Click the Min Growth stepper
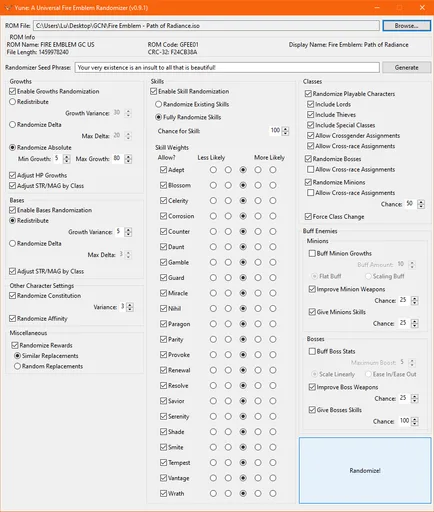The image size is (434, 512). tap(67, 159)
